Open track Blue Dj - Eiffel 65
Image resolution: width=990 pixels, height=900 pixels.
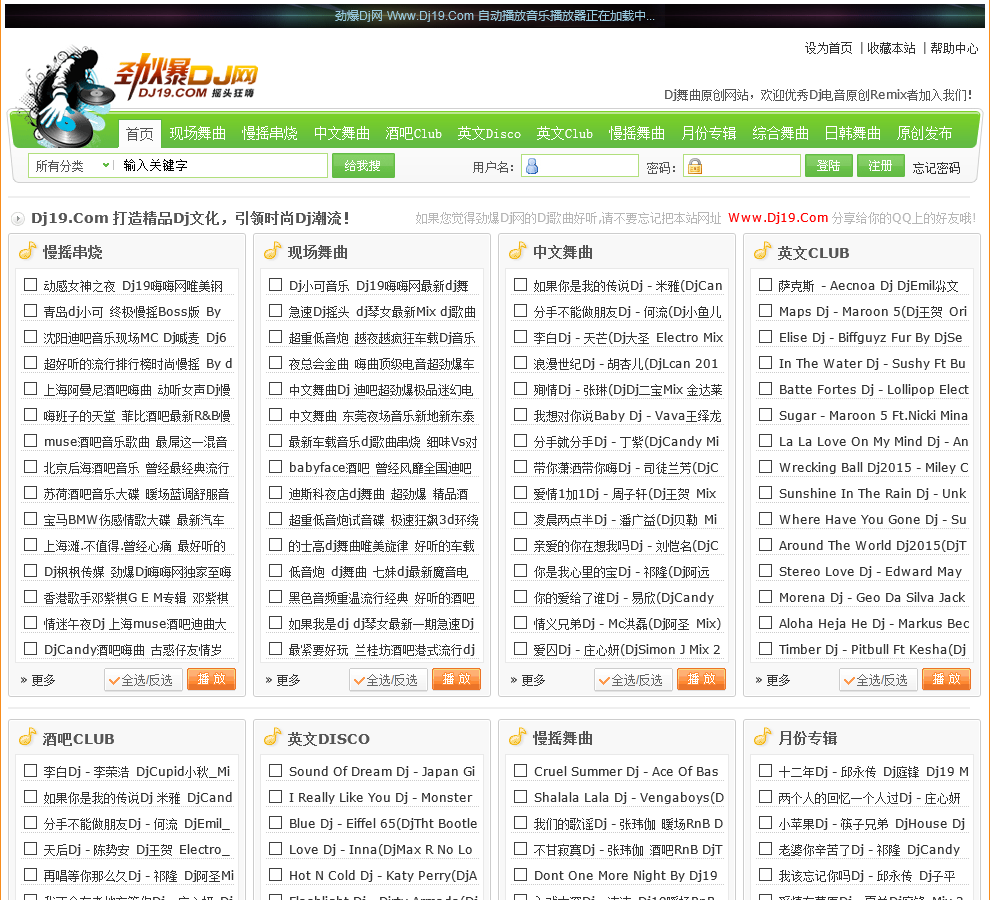[383, 824]
